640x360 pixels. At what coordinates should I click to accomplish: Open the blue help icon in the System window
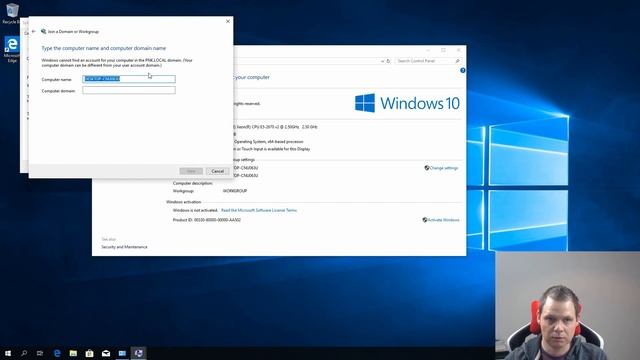click(x=462, y=71)
